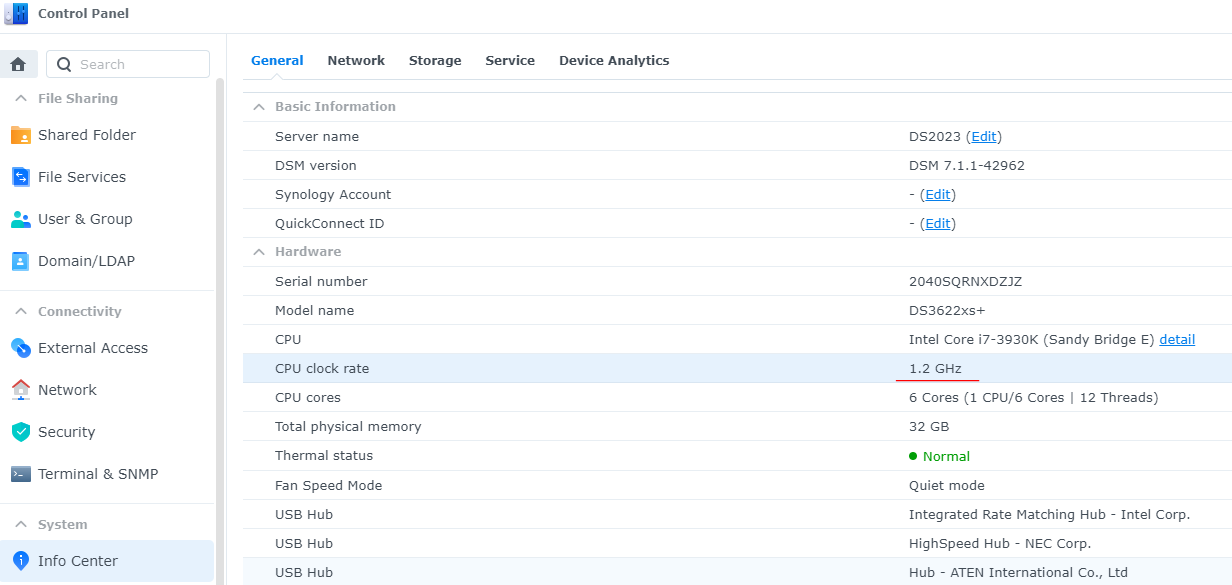Viewport: 1232px width, 585px height.
Task: Open Security via its shield icon
Action: click(x=20, y=432)
